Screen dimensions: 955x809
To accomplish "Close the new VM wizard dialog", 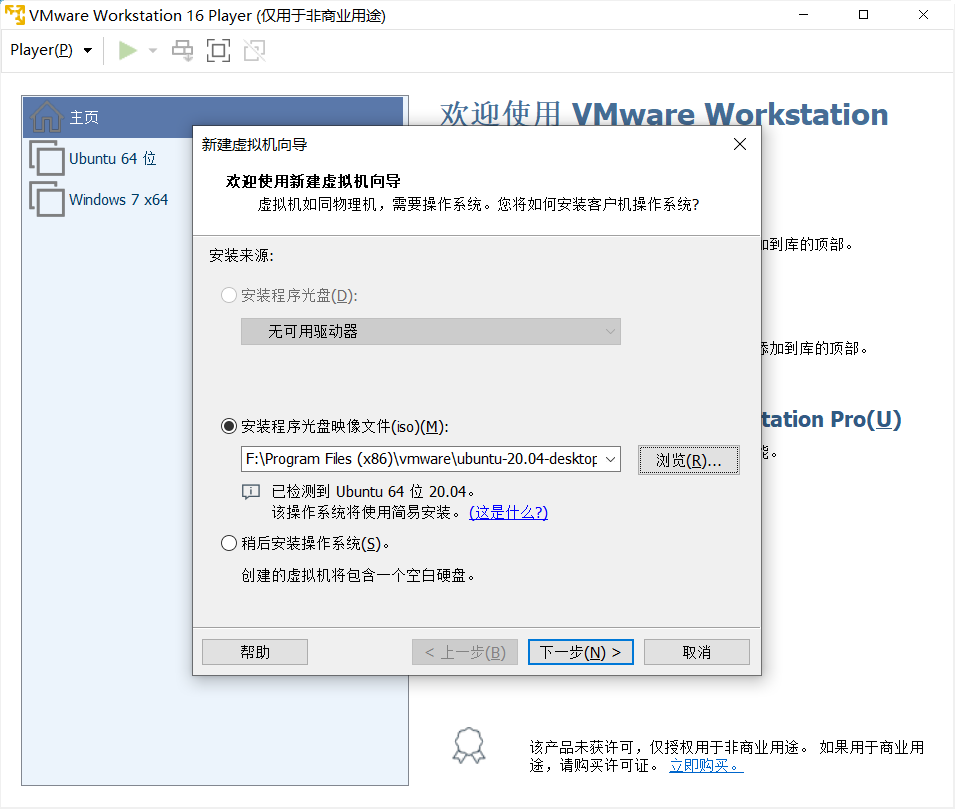I will [x=740, y=144].
